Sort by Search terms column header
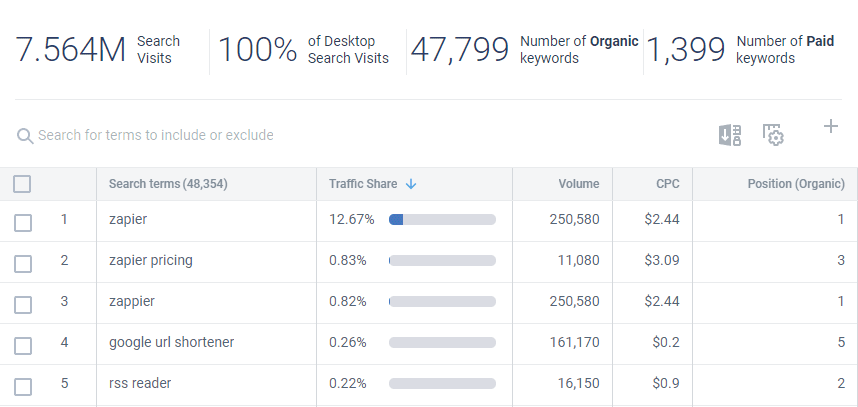The width and height of the screenshot is (858, 407). pyautogui.click(x=168, y=184)
